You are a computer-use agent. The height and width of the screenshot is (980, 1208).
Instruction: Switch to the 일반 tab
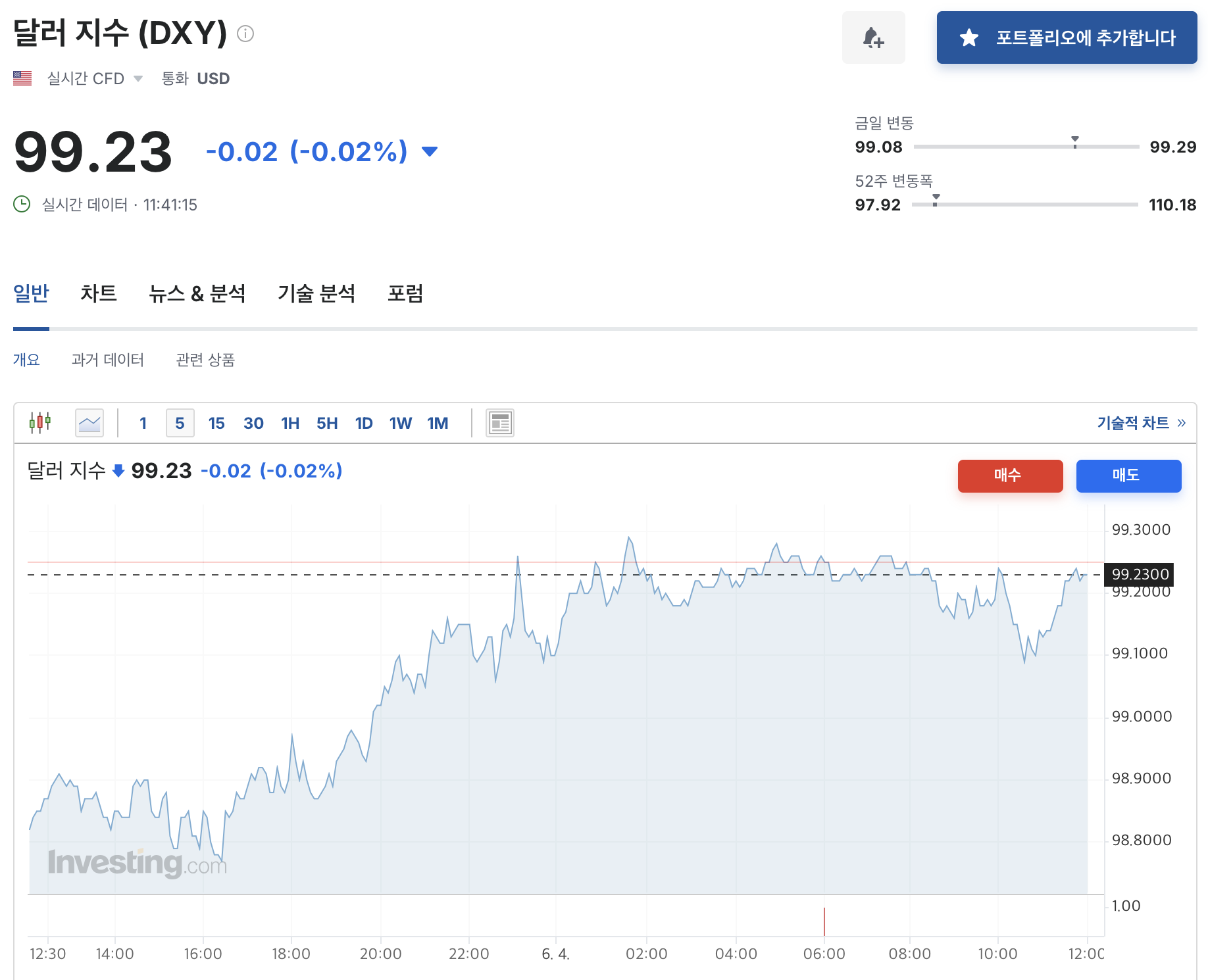(31, 293)
